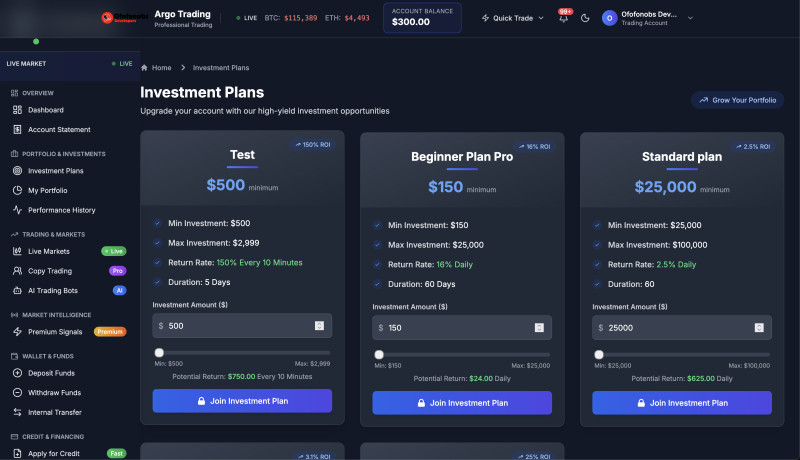Join the Beginner Plan Pro investment
This screenshot has width=800, height=460.
[462, 402]
